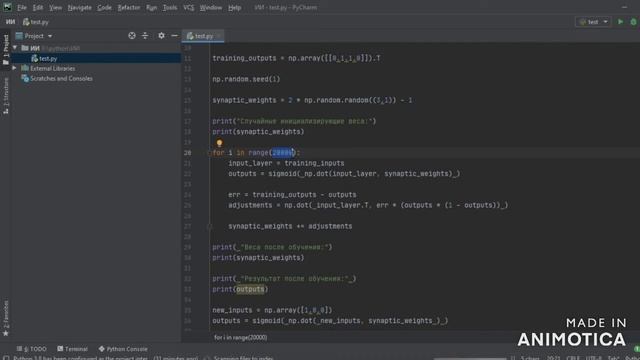Open the Edit menu

tap(38, 7)
